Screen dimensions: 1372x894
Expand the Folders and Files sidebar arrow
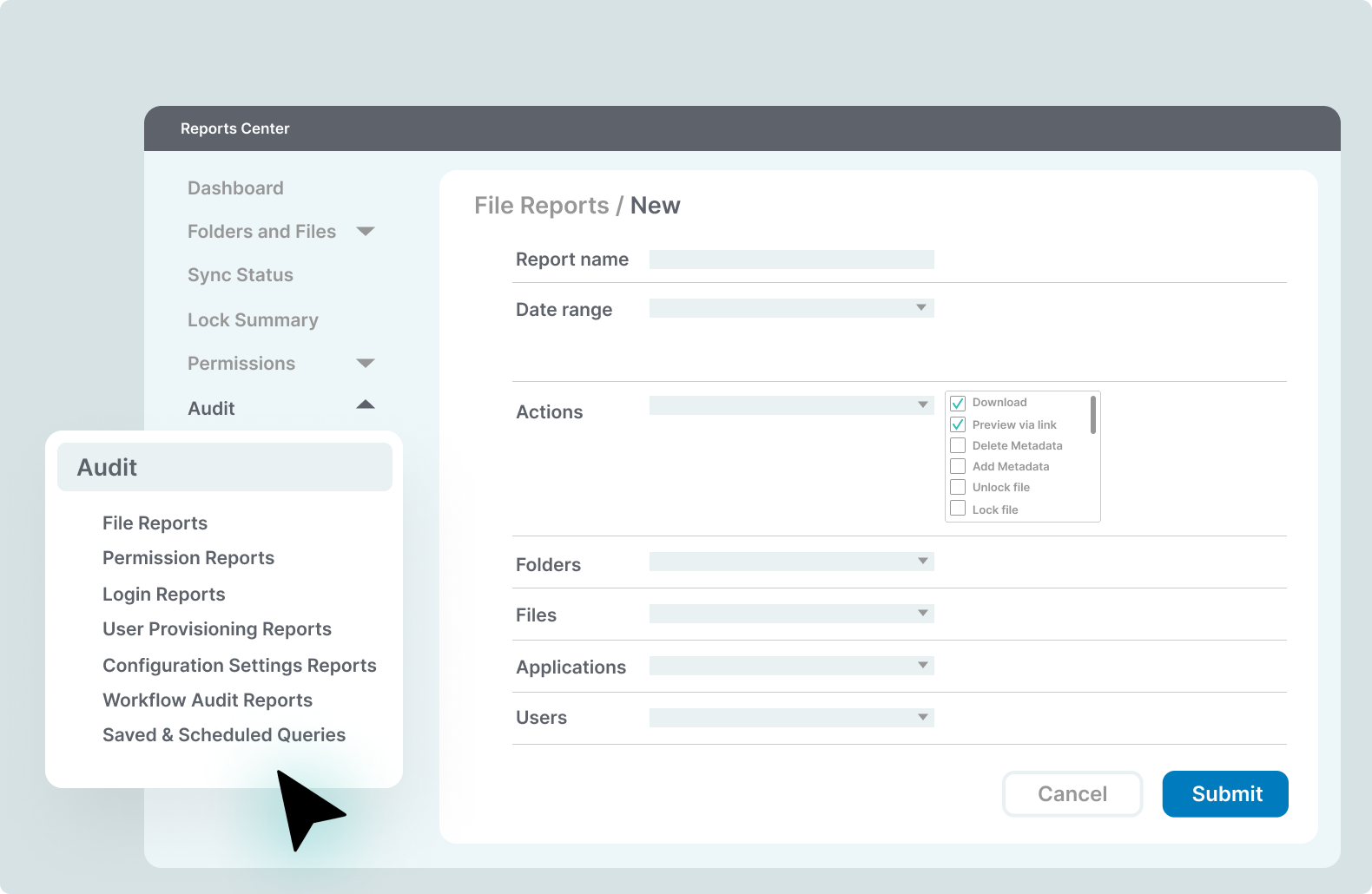366,232
